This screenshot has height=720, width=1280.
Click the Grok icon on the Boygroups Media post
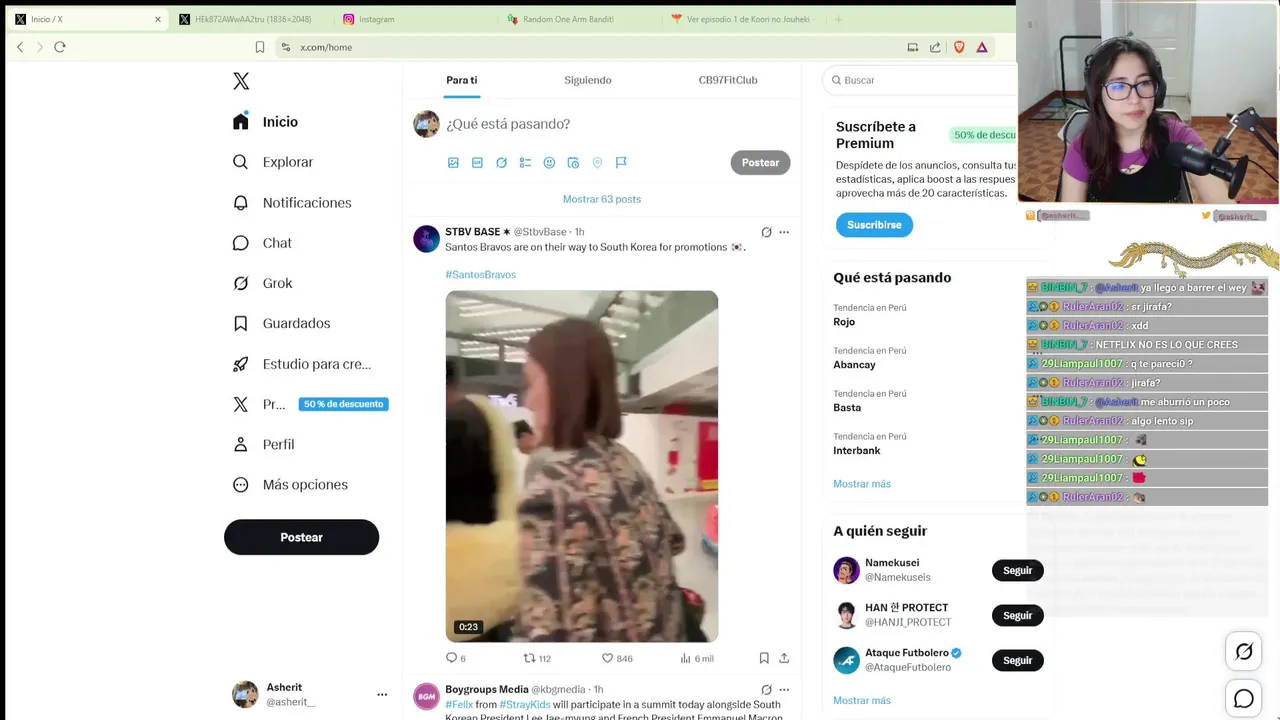(766, 690)
